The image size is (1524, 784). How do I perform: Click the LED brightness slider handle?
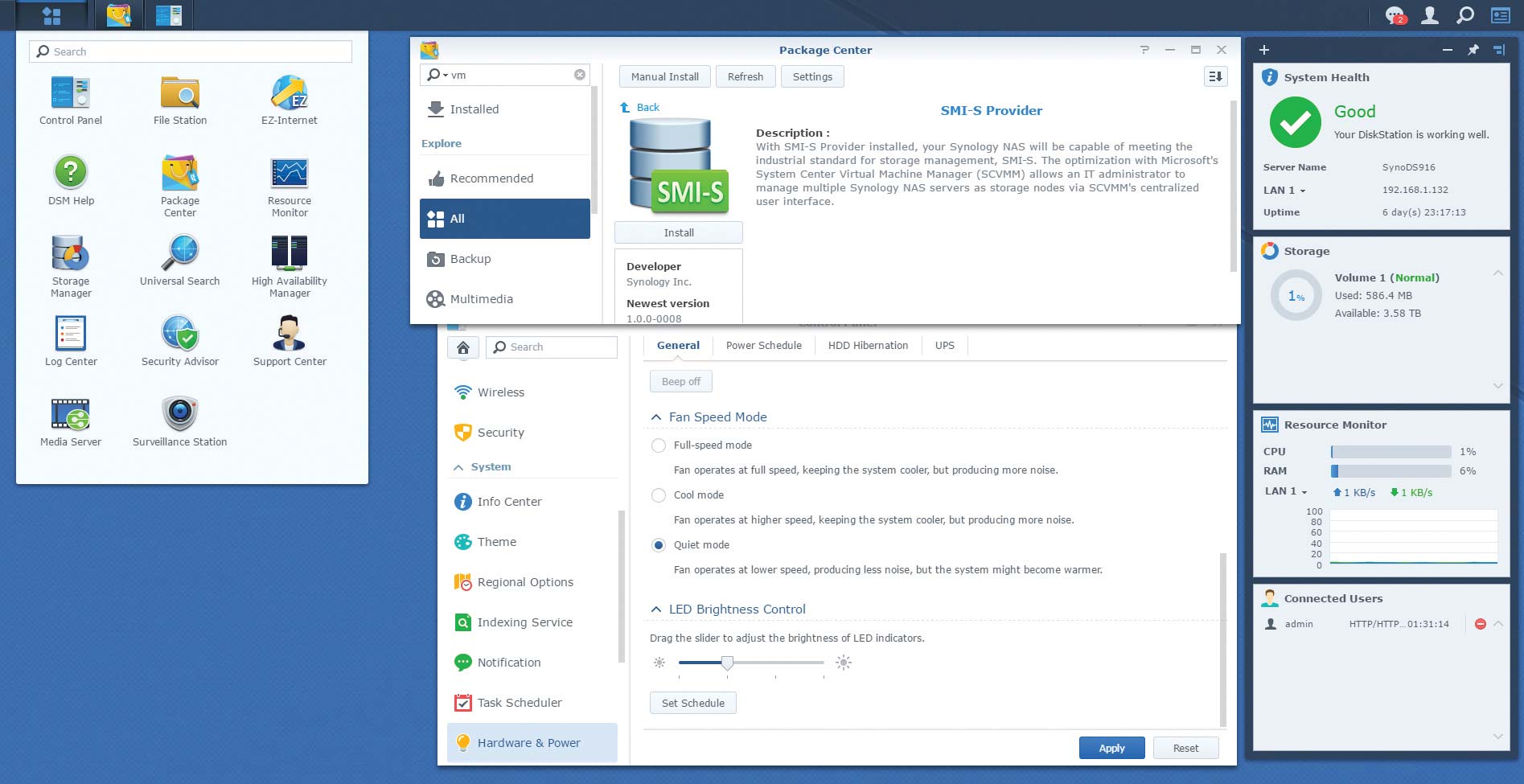(727, 663)
